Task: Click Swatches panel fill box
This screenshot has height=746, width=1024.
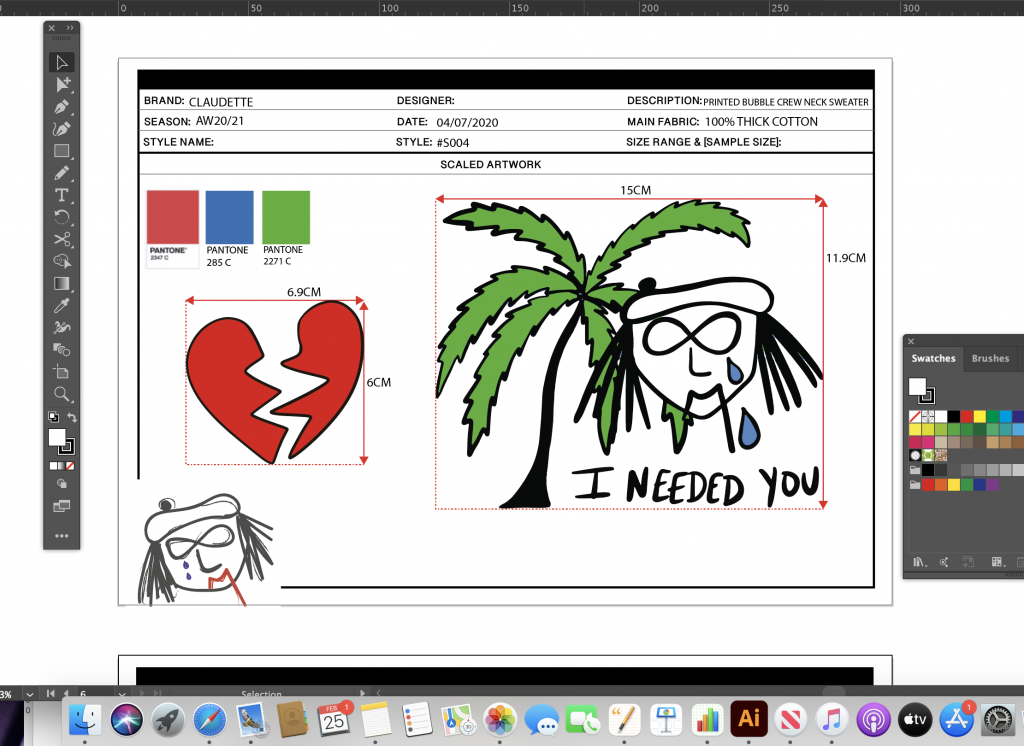Action: [x=917, y=386]
